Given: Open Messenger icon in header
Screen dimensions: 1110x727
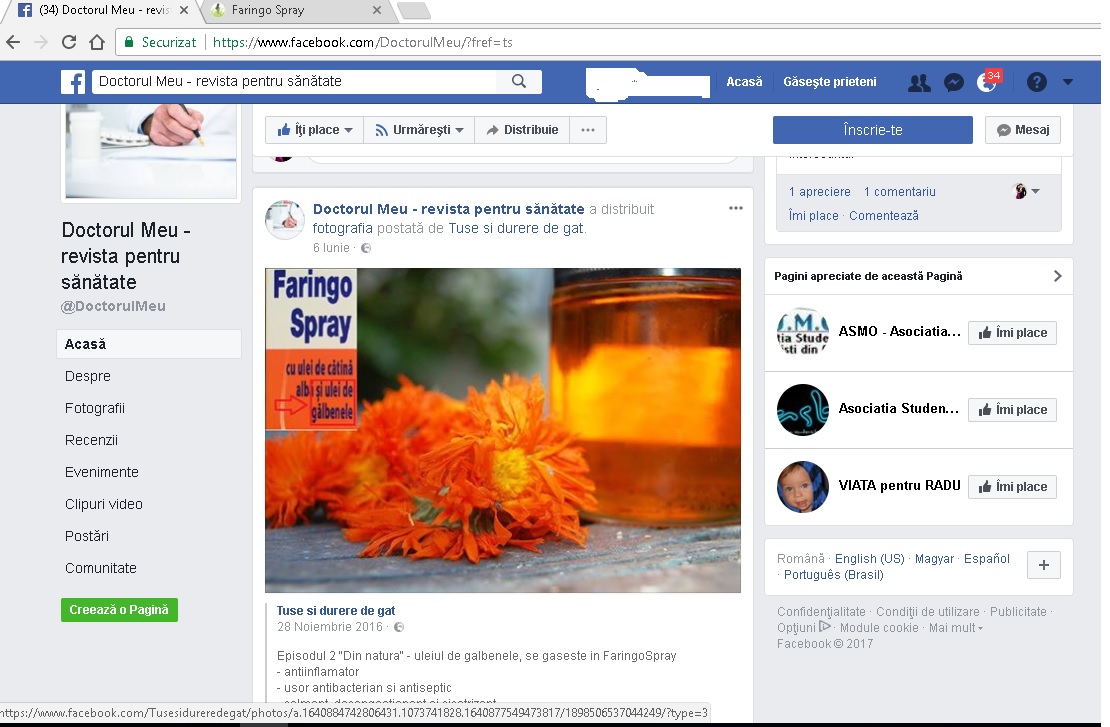Looking at the screenshot, I should [x=954, y=83].
